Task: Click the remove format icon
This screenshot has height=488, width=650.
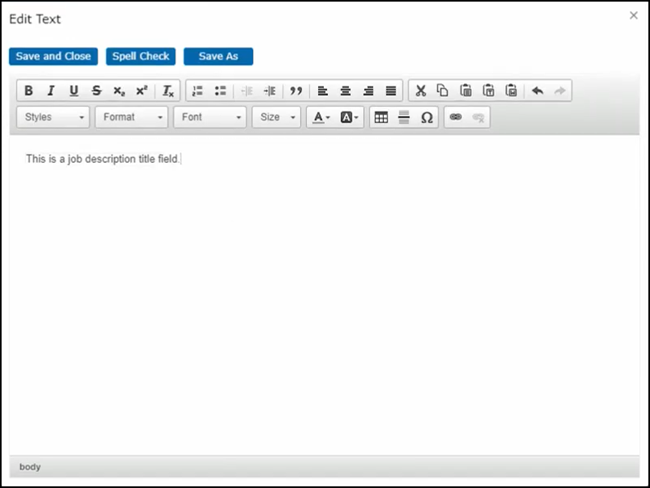Action: (169, 91)
